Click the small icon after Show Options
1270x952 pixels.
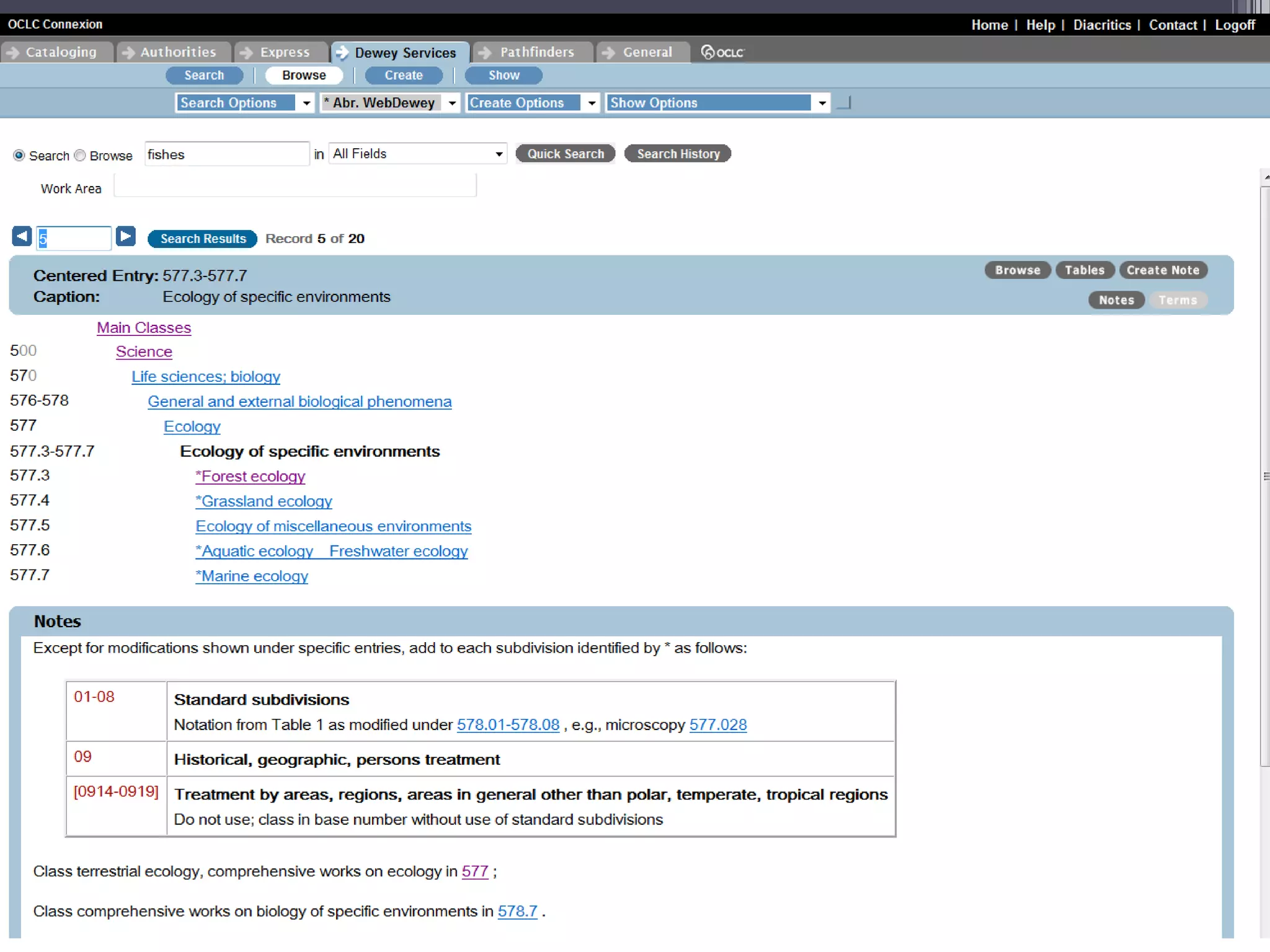pos(844,104)
